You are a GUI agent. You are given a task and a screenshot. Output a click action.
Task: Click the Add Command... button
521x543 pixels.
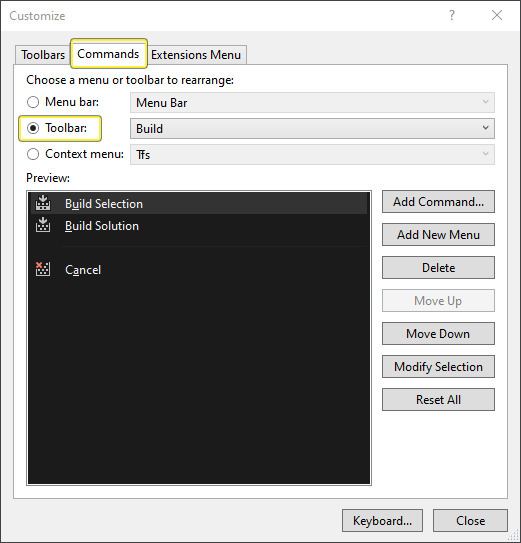coord(438,202)
